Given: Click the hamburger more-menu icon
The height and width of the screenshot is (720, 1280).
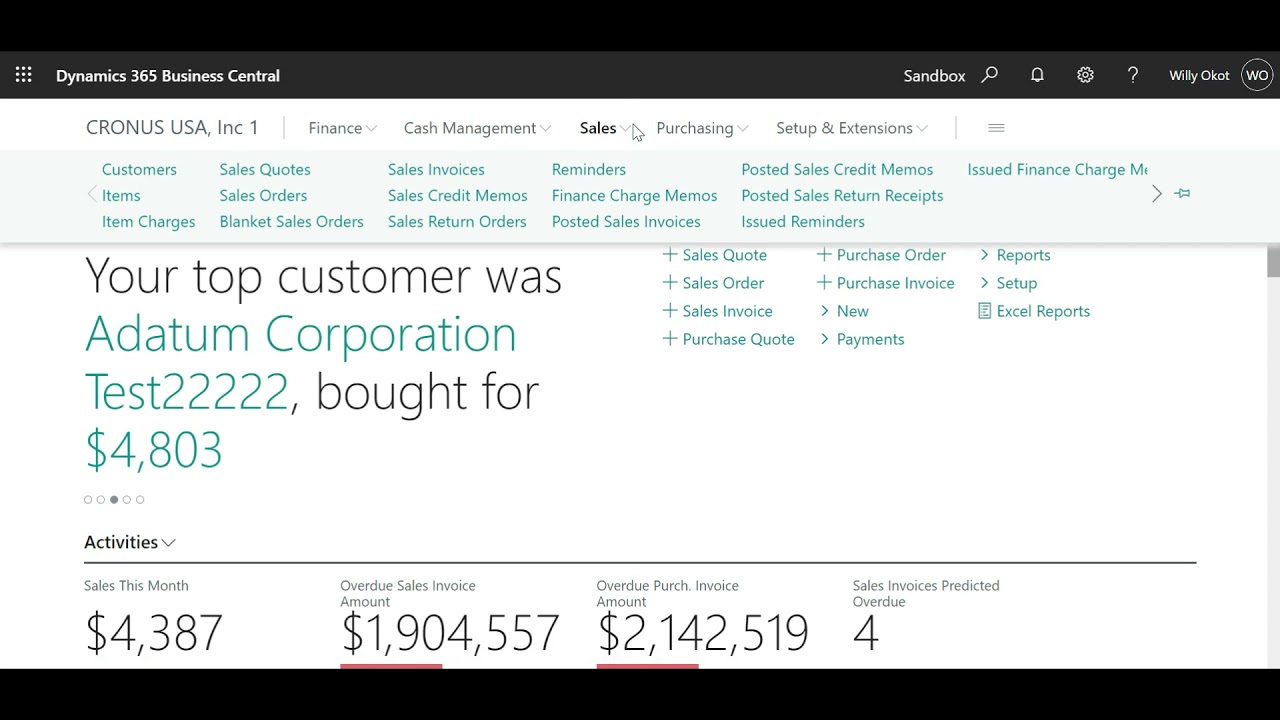Looking at the screenshot, I should click(x=996, y=128).
